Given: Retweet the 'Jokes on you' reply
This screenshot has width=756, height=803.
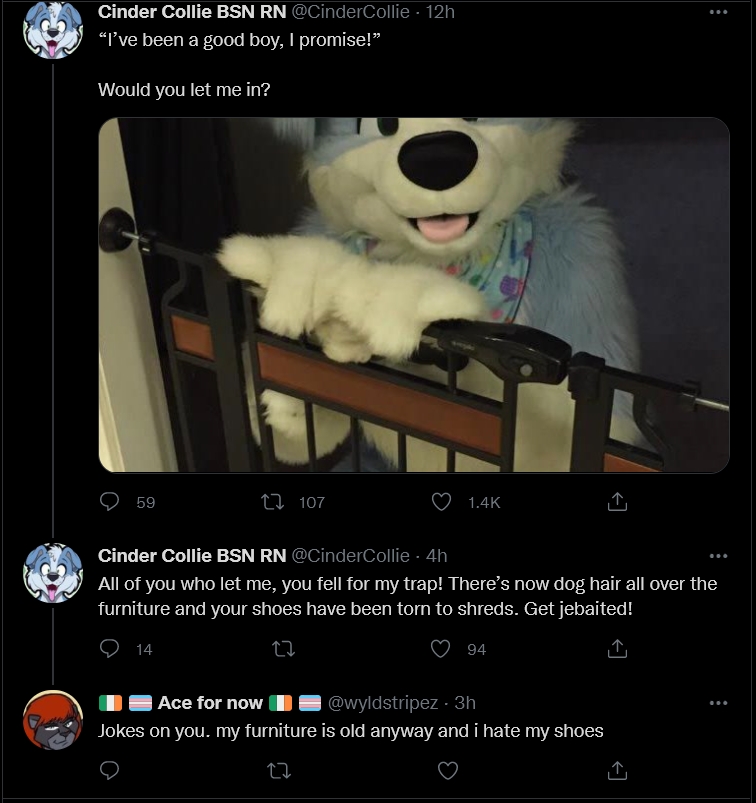Looking at the screenshot, I should [279, 770].
